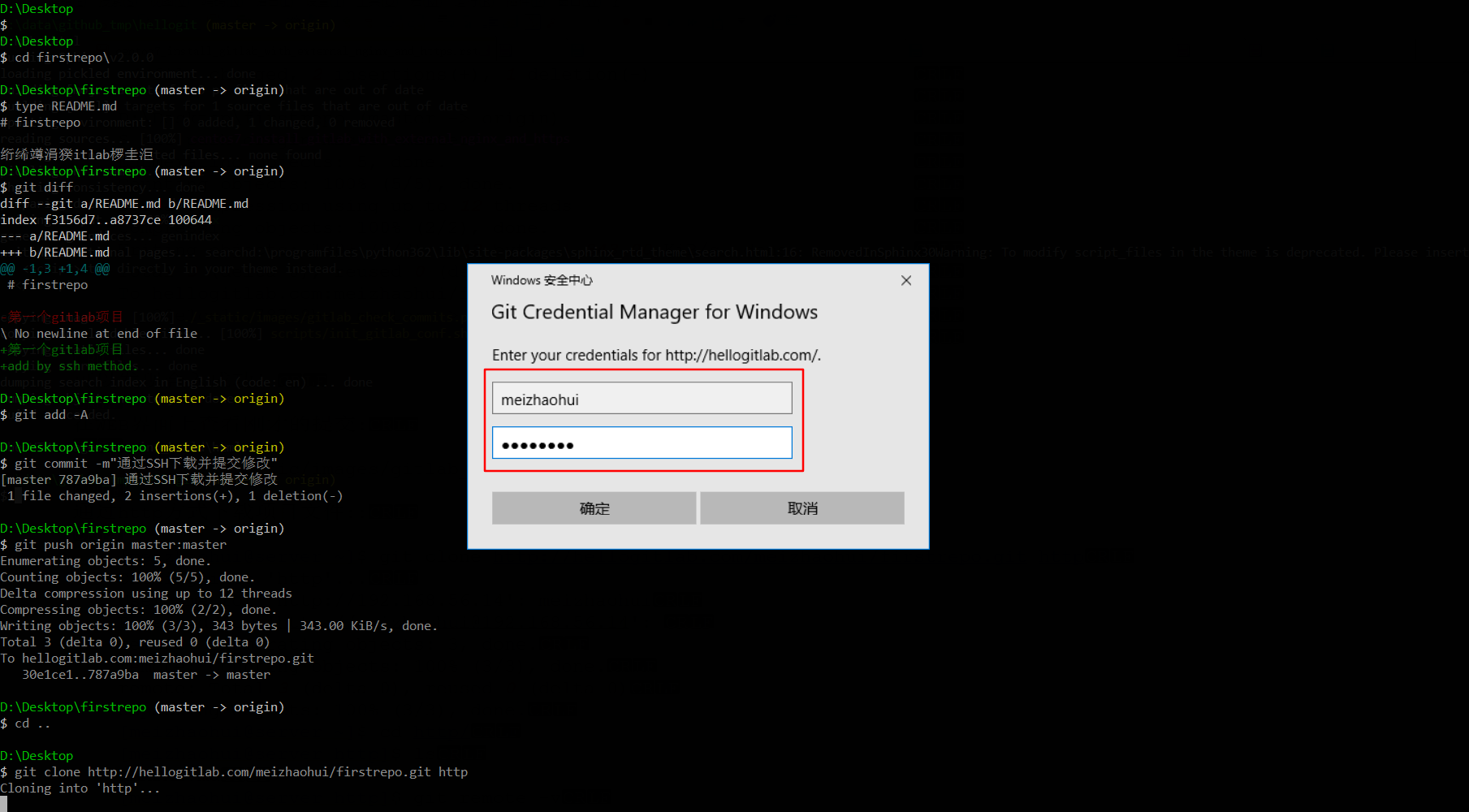1469x812 pixels.
Task: Click 'Enumerating objects: 5, done.' line
Action: click(x=106, y=561)
